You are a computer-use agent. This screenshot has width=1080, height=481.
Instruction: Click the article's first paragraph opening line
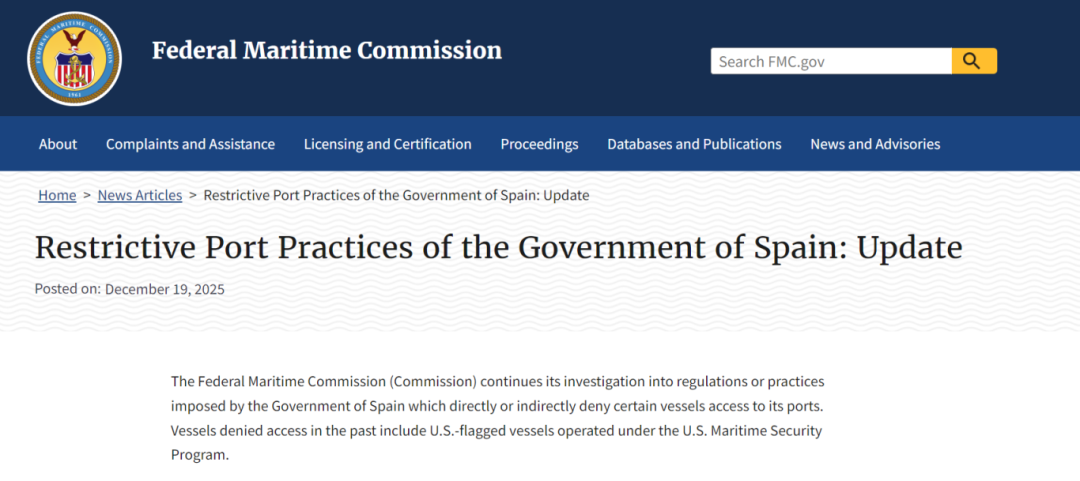click(497, 382)
